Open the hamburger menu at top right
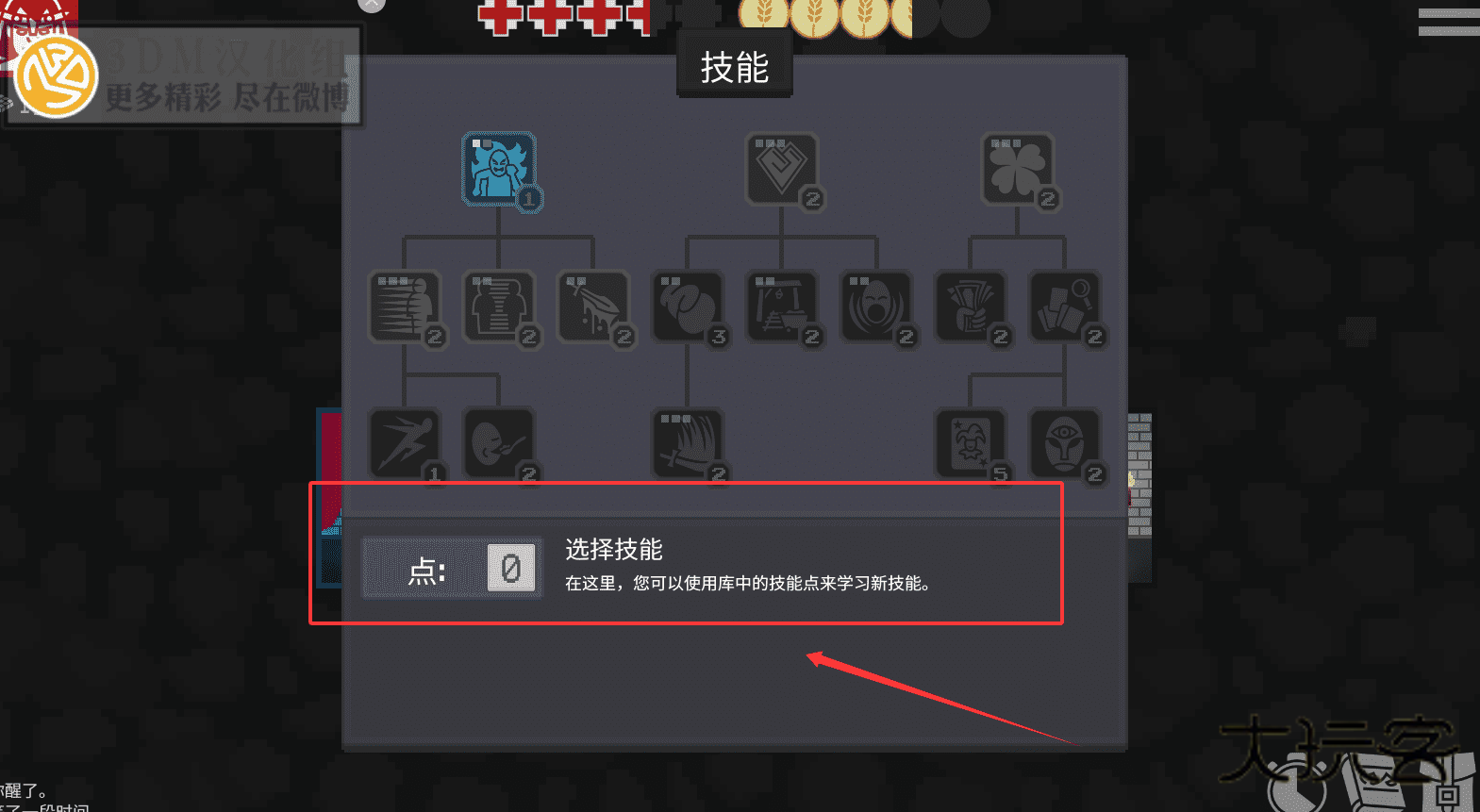The image size is (1480, 812). [x=1449, y=21]
